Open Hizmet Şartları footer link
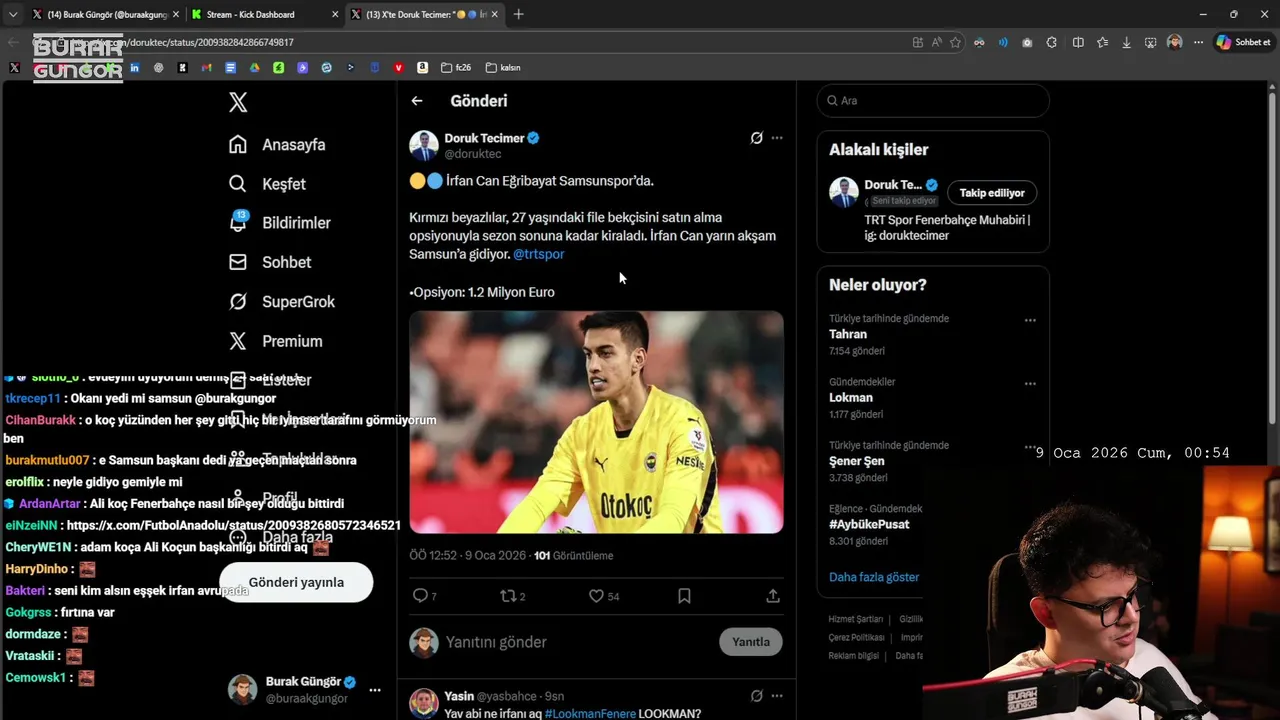The image size is (1280, 720). pyautogui.click(x=855, y=619)
